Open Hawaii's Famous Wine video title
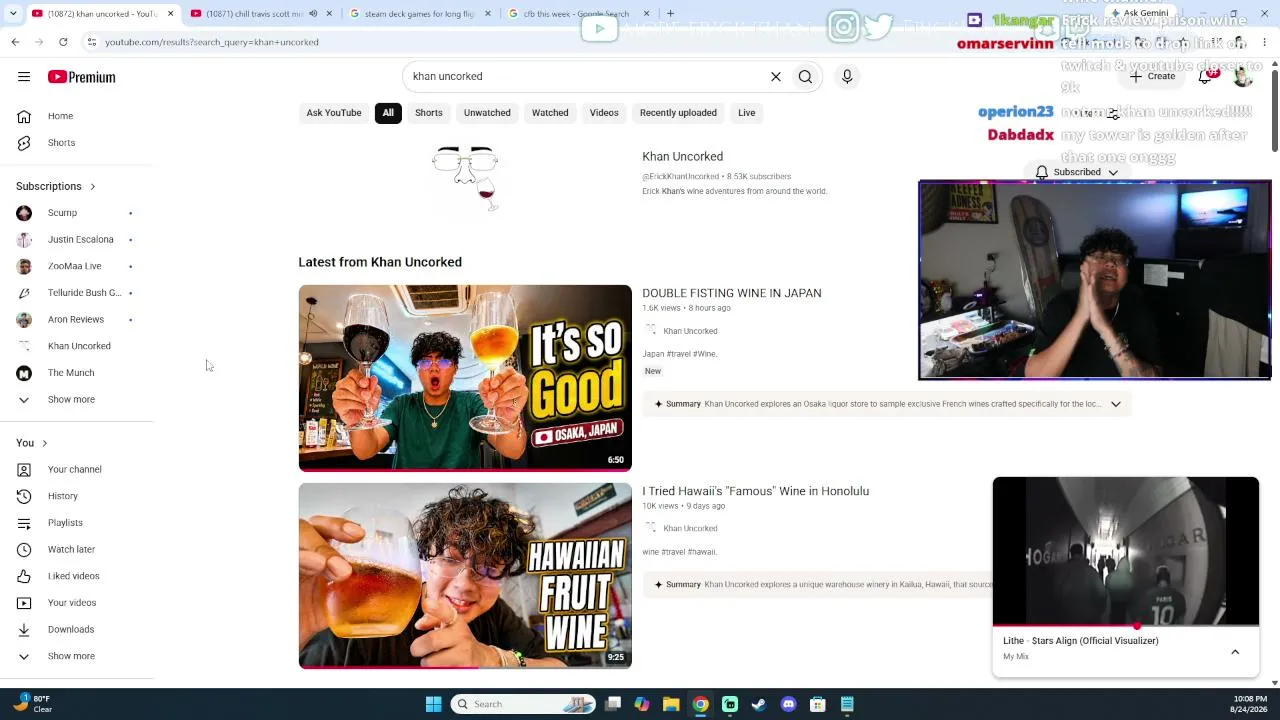 [756, 491]
